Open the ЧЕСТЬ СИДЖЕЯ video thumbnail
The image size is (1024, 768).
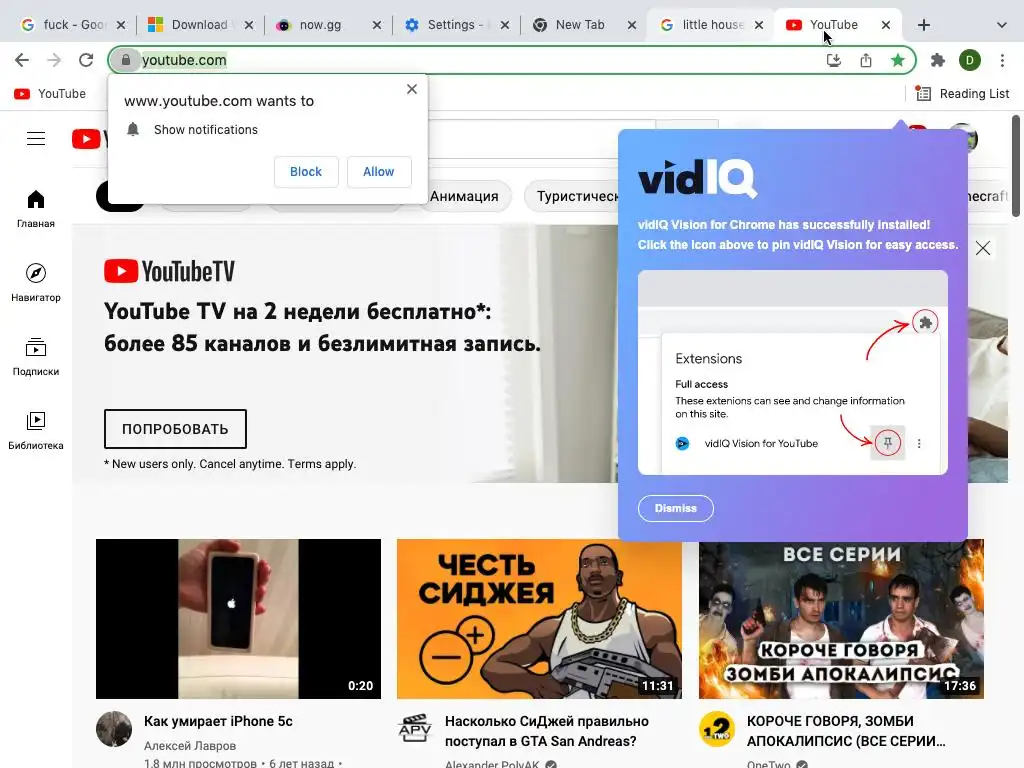[539, 619]
